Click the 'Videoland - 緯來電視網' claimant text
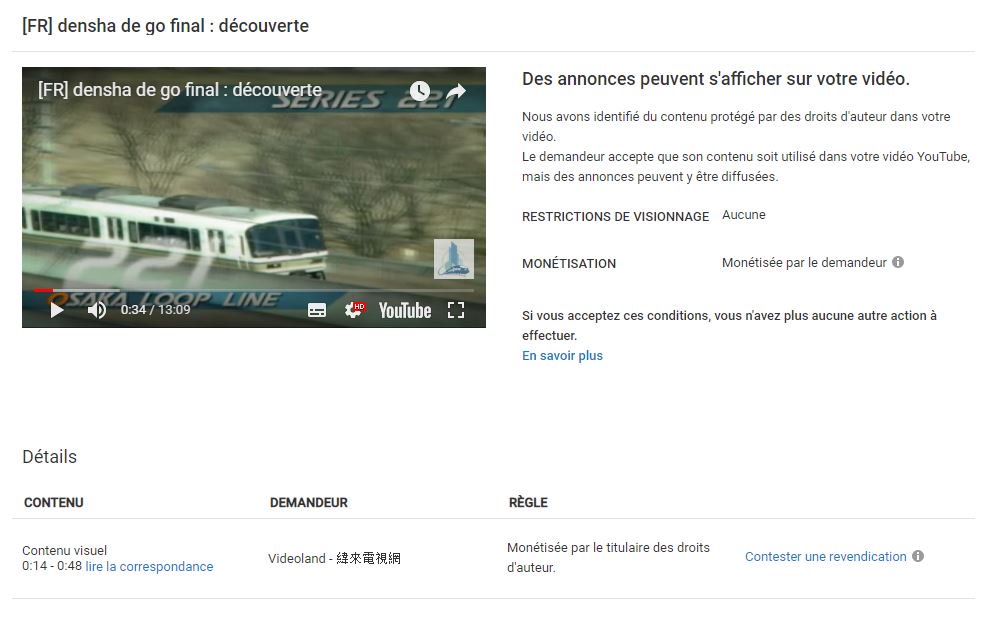This screenshot has height=629, width=985. 334,559
